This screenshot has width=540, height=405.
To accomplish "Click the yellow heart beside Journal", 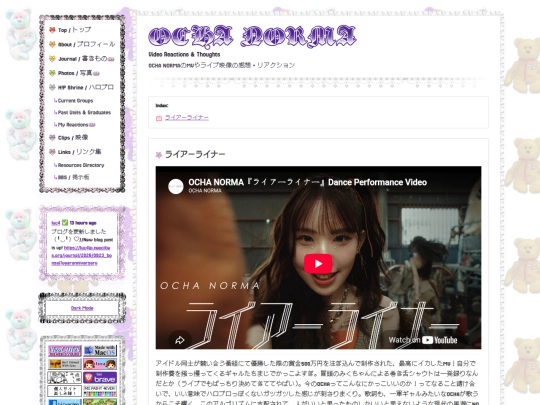I will point(52,59).
